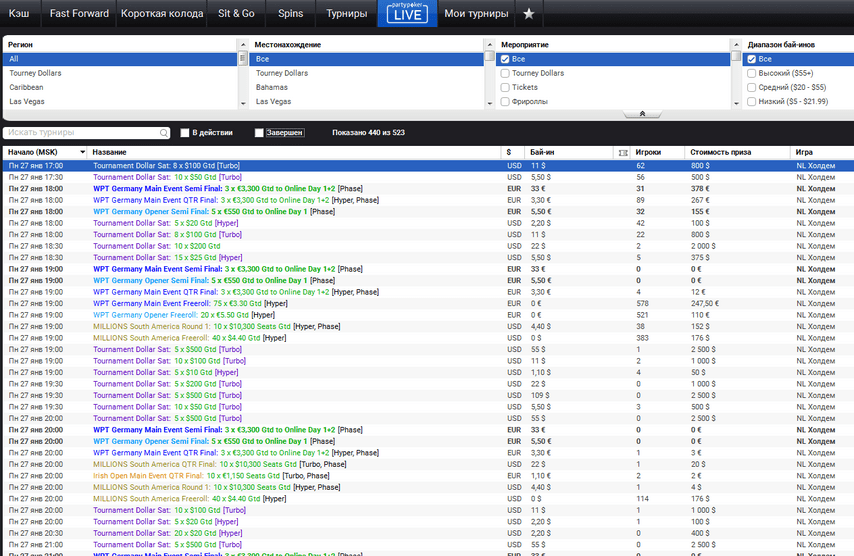Viewport: 854px width, 556px height.
Task: Select Las Vegas in Регион list
Action: point(120,101)
